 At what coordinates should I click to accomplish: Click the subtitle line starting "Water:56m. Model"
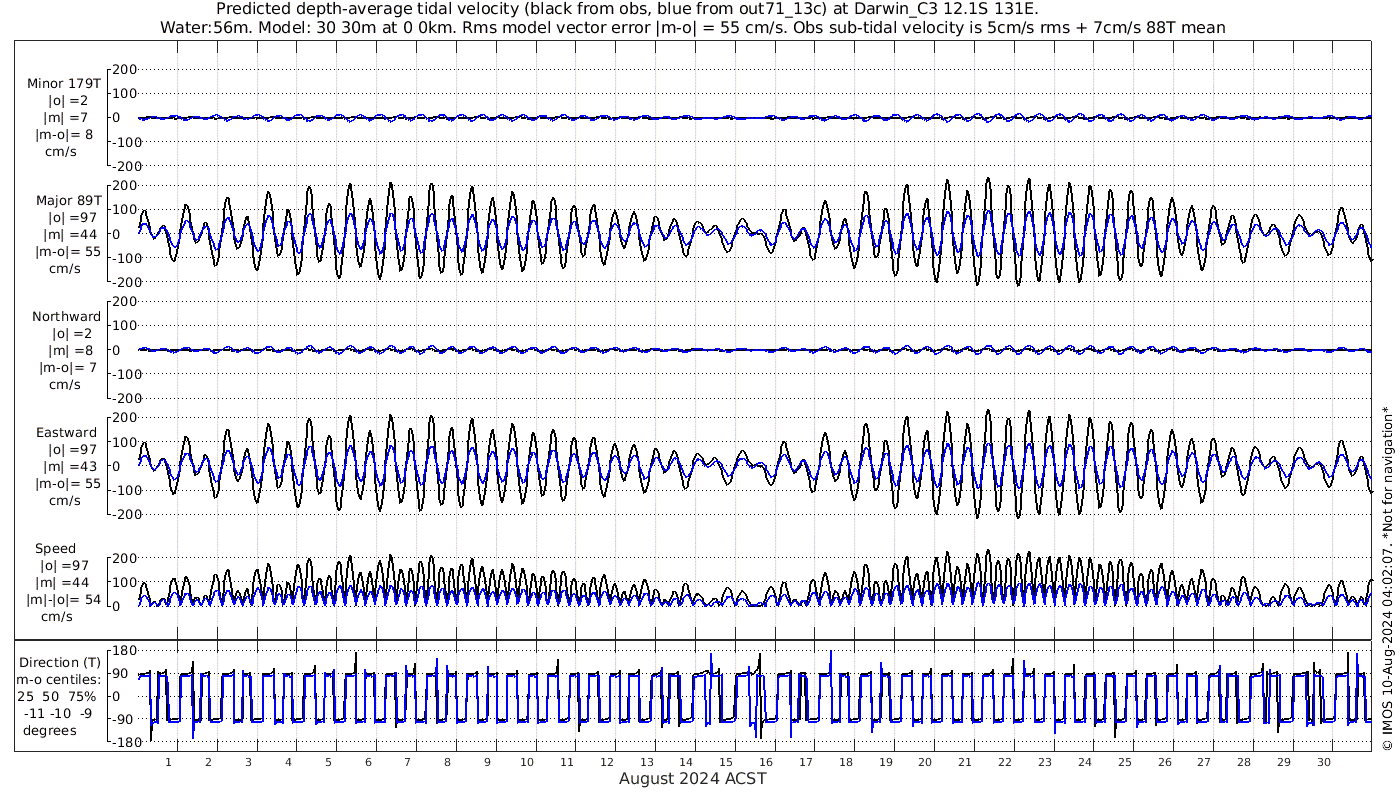coord(693,27)
